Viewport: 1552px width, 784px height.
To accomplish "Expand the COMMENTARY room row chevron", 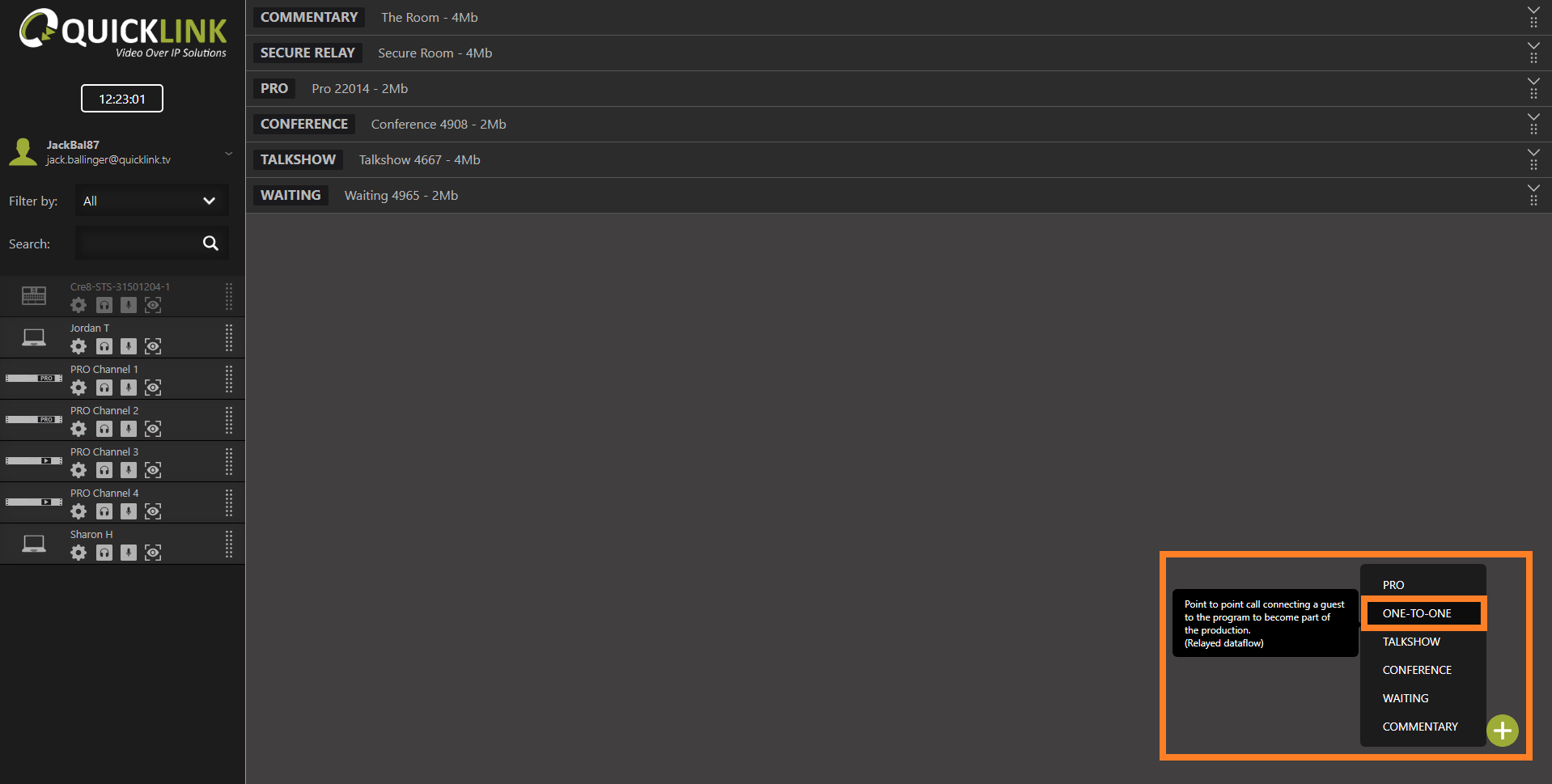I will click(1533, 11).
